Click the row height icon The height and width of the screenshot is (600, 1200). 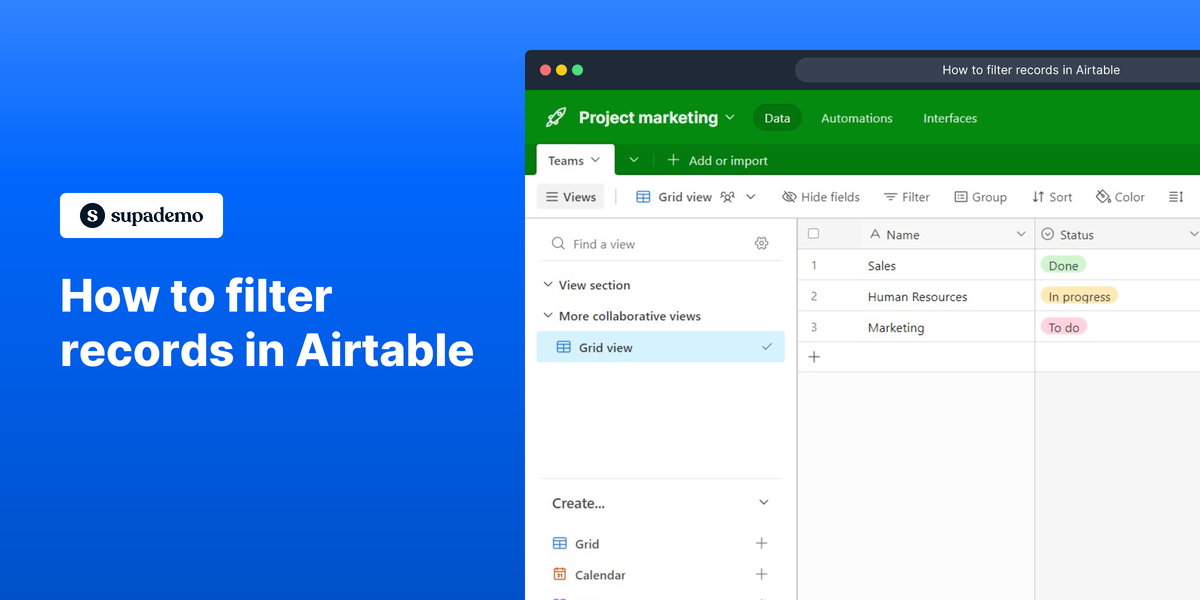click(x=1176, y=197)
